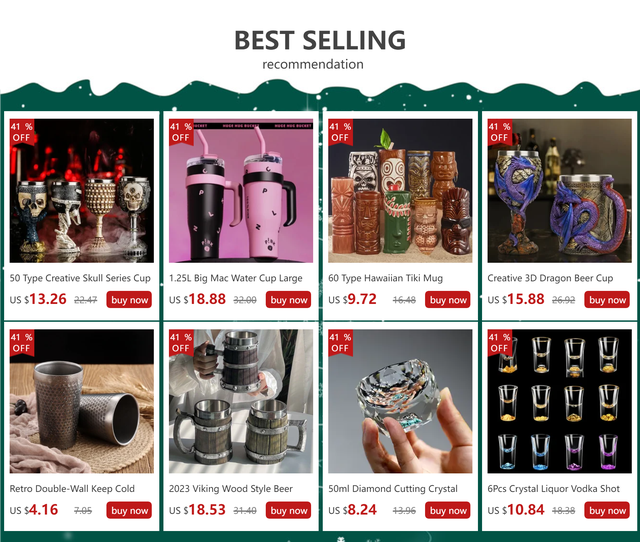This screenshot has height=542, width=640.
Task: Open the tiki mugs product image
Action: coord(400,191)
